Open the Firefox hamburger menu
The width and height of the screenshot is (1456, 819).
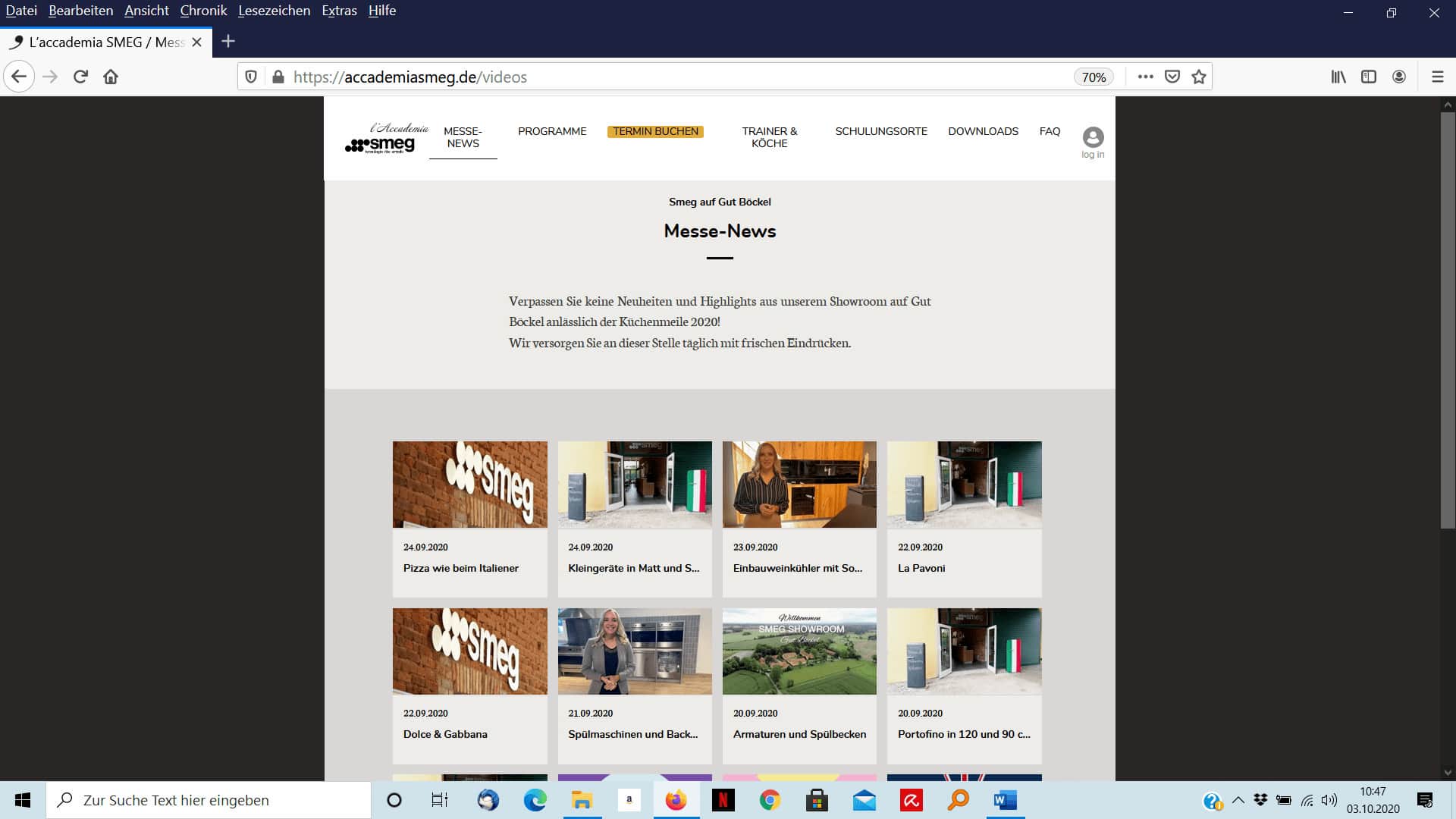[x=1437, y=77]
